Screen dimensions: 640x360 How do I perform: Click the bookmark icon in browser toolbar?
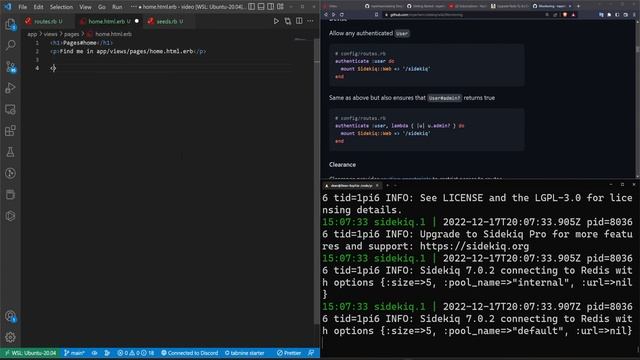click(x=376, y=15)
